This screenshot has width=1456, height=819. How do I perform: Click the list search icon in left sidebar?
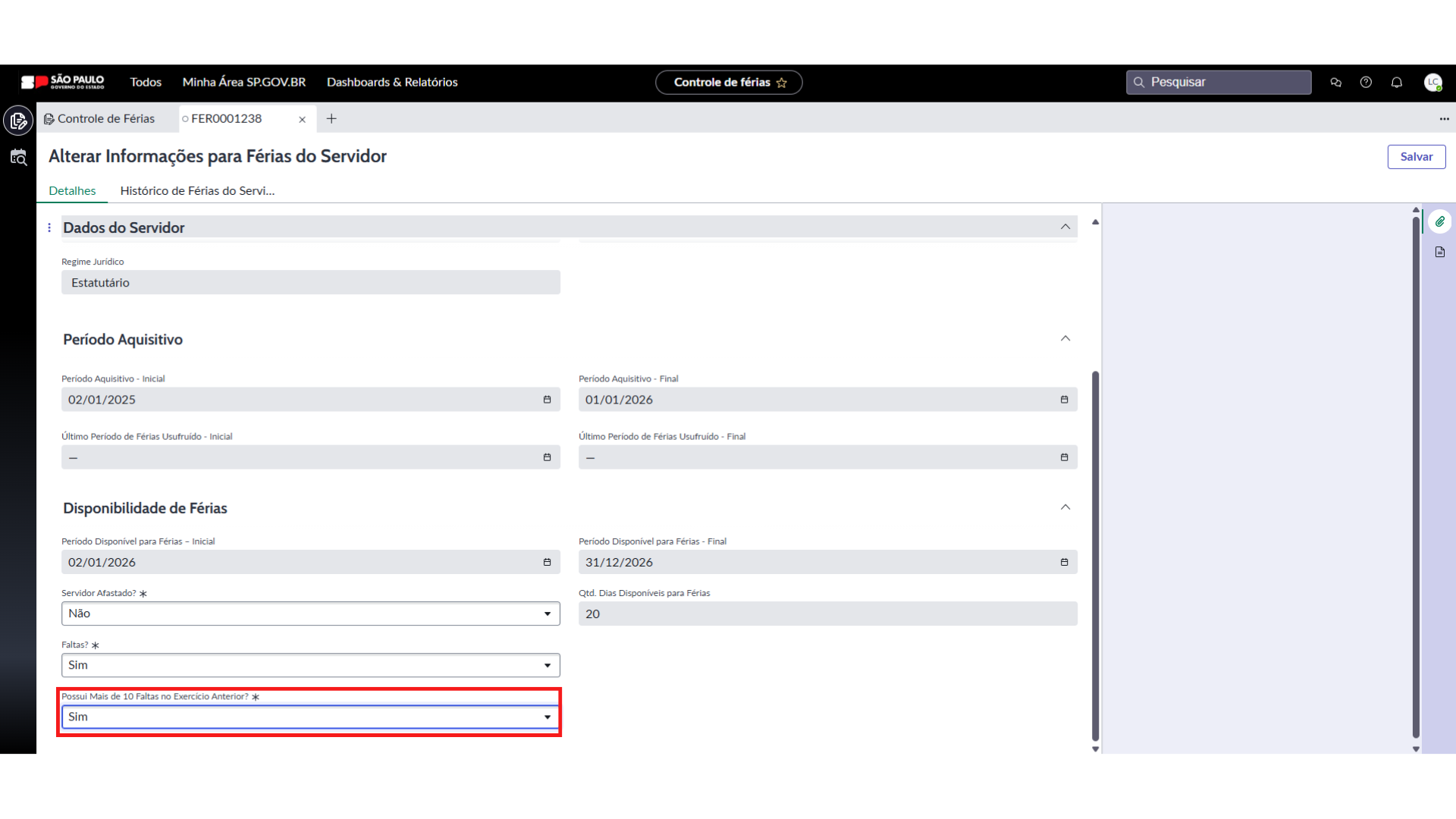[x=18, y=158]
